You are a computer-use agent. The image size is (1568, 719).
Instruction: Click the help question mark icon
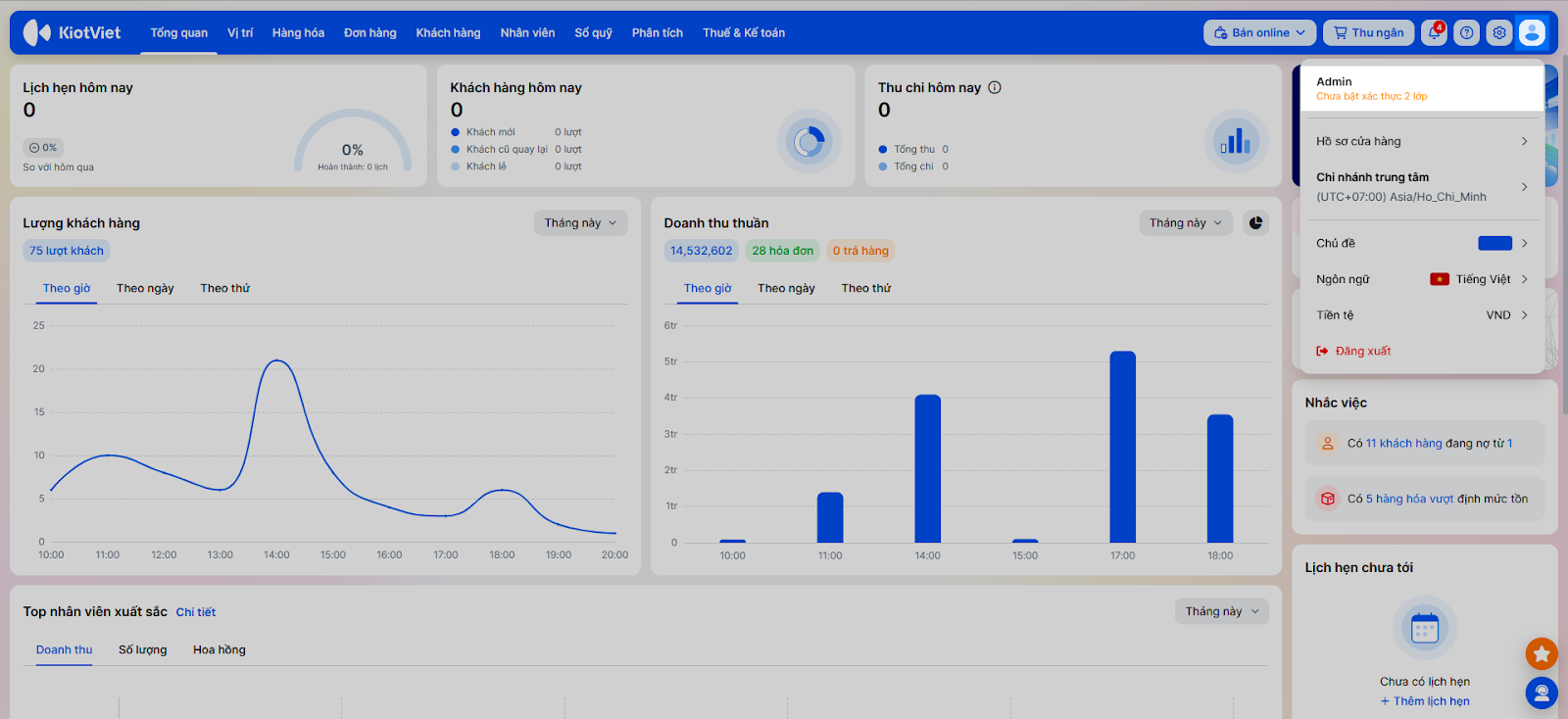tap(1466, 32)
